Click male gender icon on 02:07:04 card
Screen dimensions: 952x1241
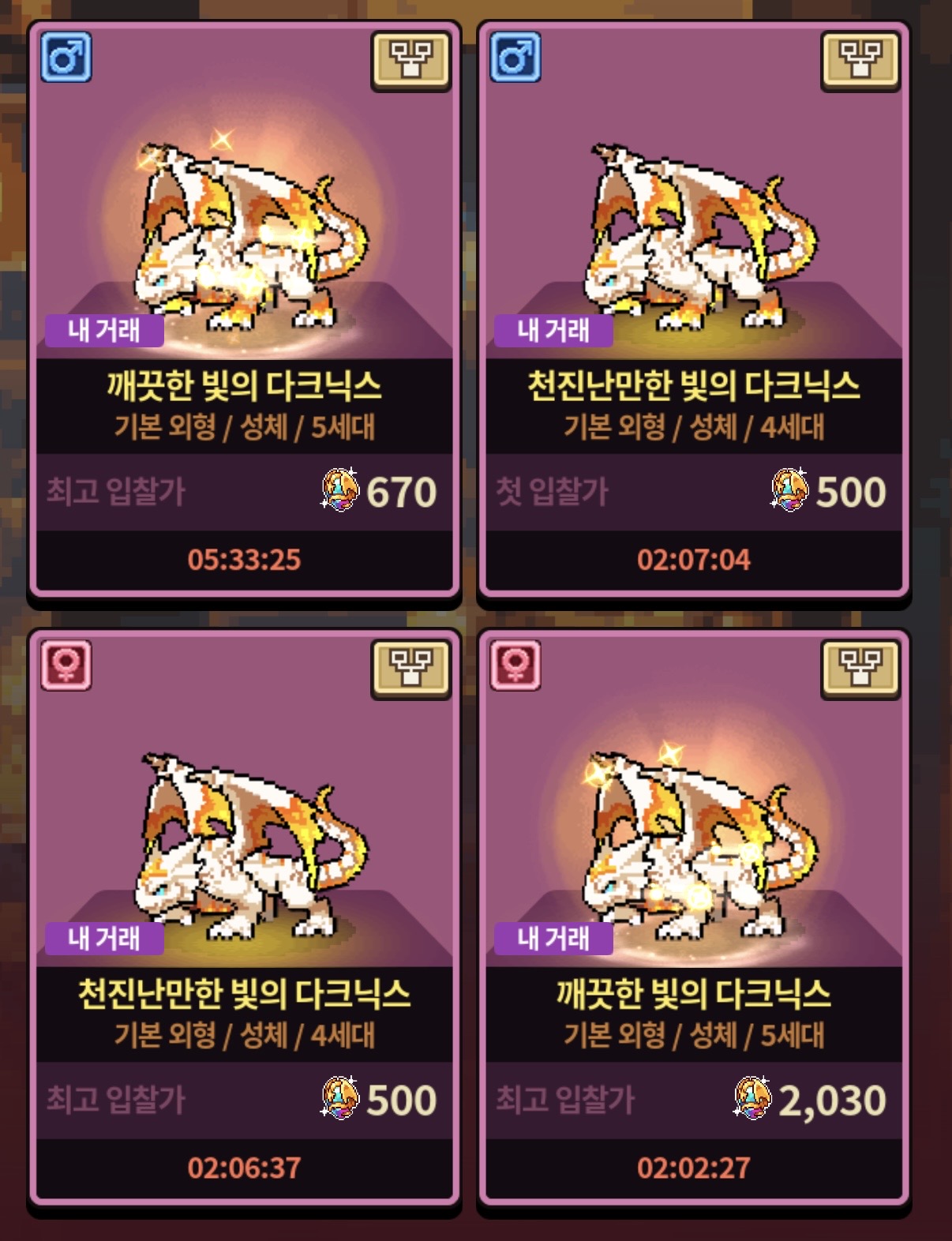[515, 57]
